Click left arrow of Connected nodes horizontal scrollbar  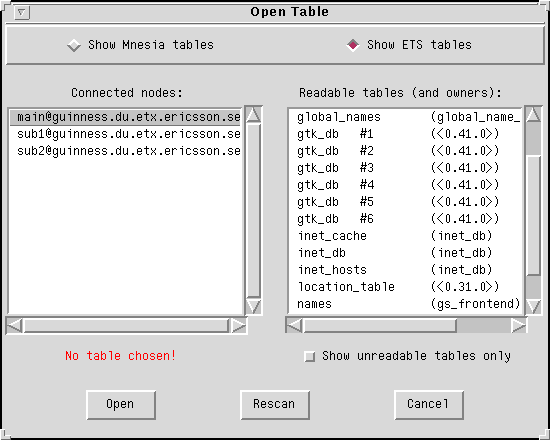tap(15, 326)
